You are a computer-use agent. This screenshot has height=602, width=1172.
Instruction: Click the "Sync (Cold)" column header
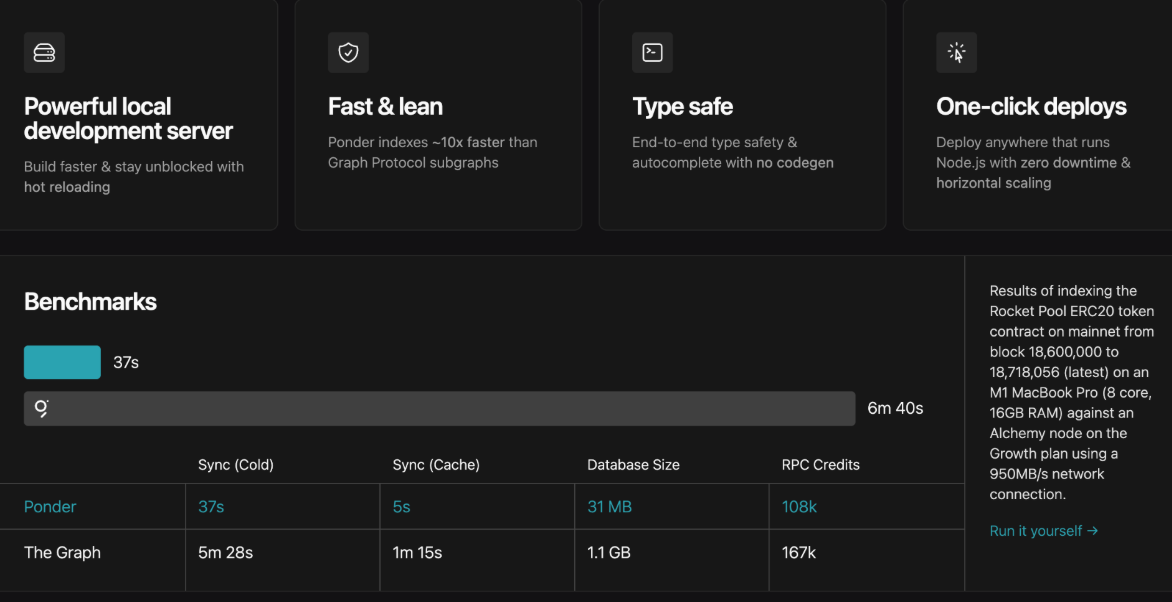tap(236, 465)
